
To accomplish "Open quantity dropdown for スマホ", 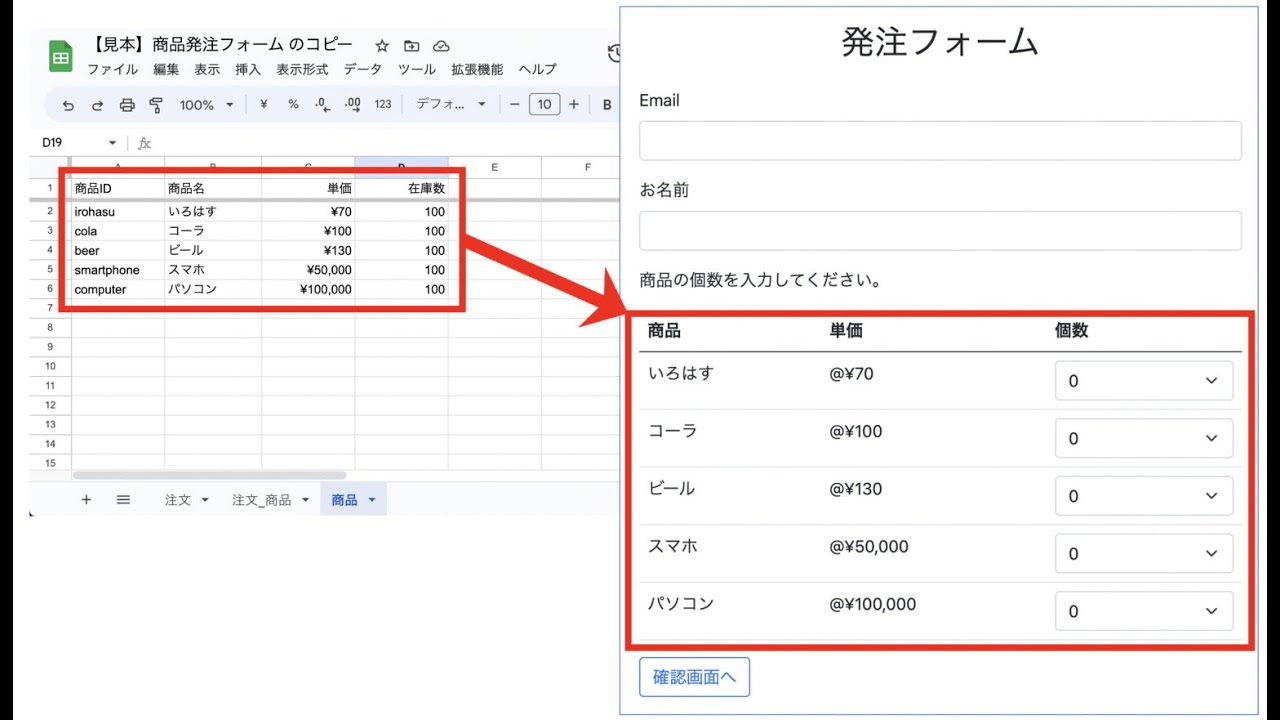I will 1144,553.
